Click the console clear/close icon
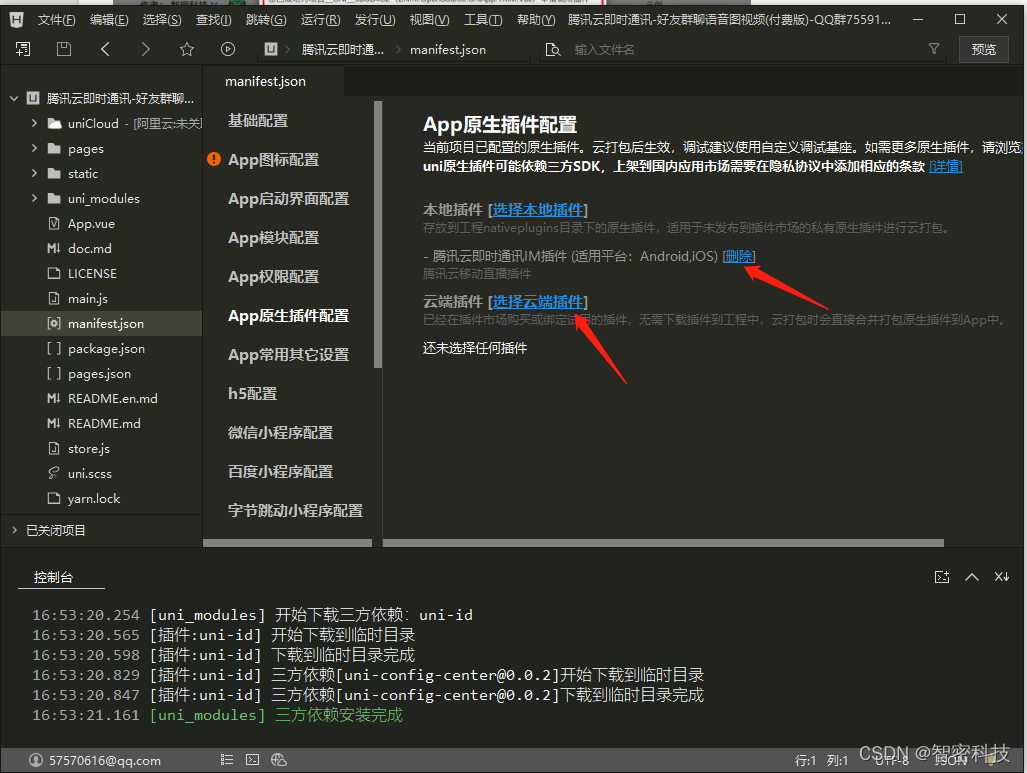Screen dimensions: 1027x773 click(1001, 577)
